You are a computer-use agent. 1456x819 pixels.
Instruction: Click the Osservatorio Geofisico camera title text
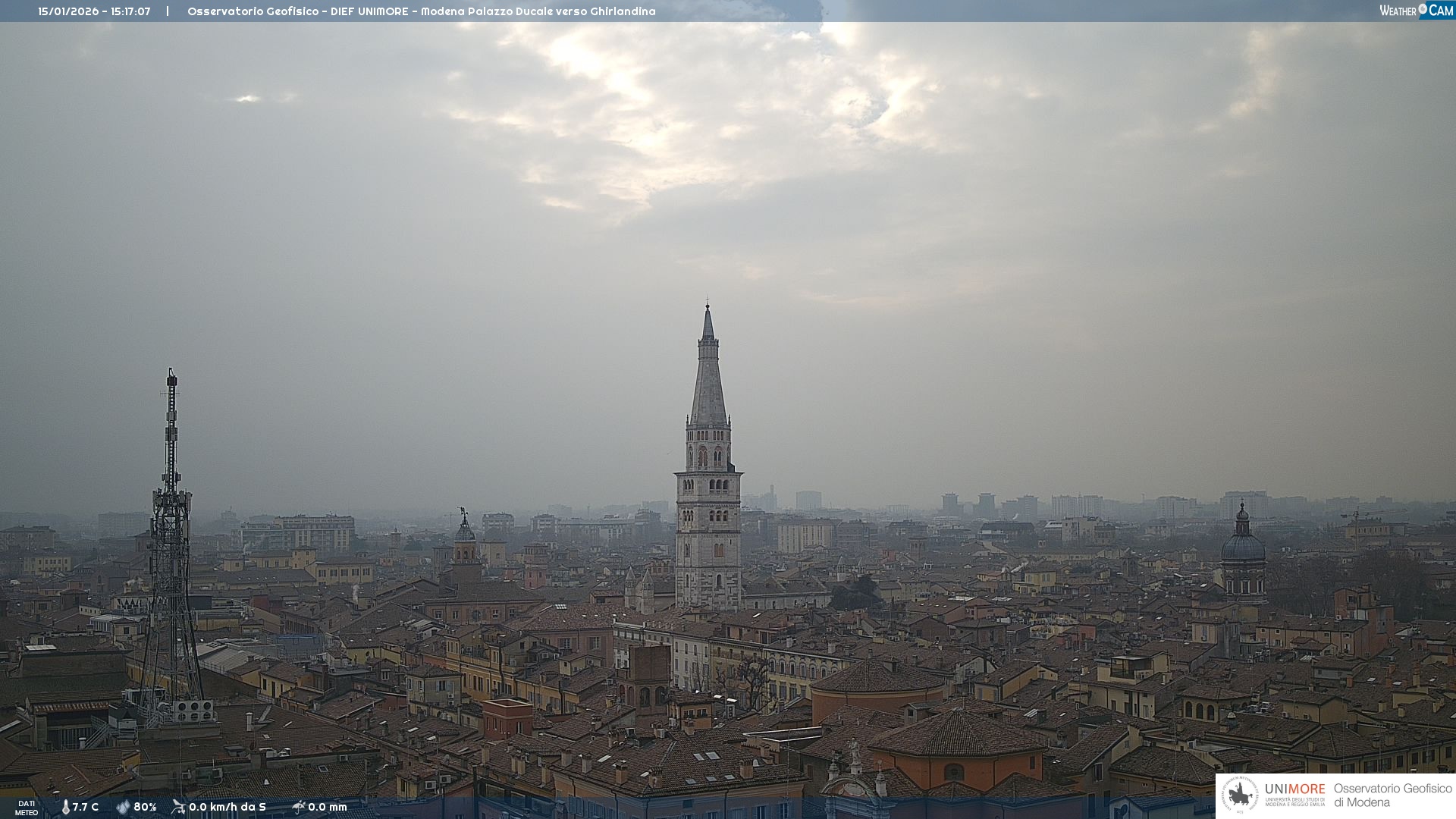click(421, 11)
